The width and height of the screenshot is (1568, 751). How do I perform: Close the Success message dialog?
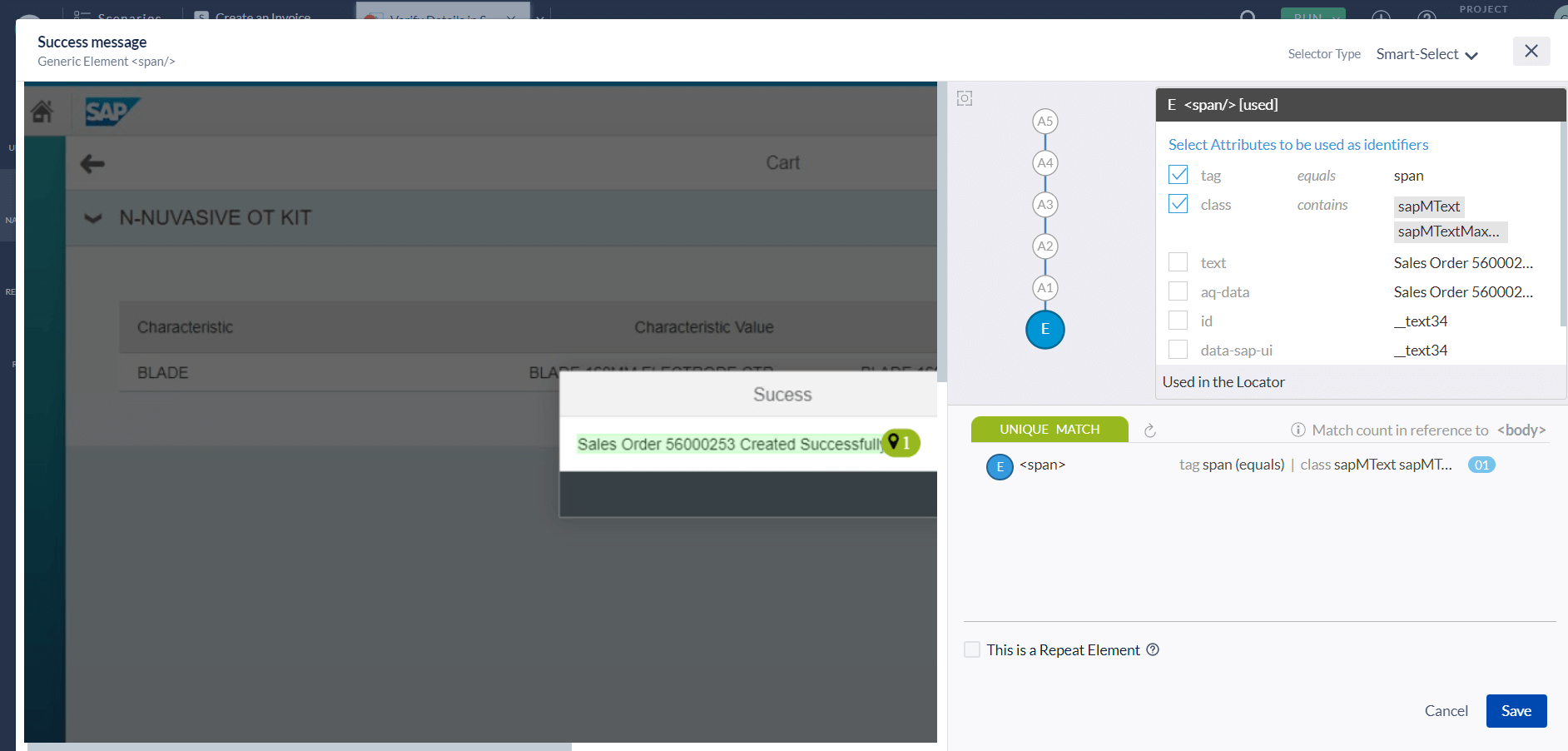1531,52
